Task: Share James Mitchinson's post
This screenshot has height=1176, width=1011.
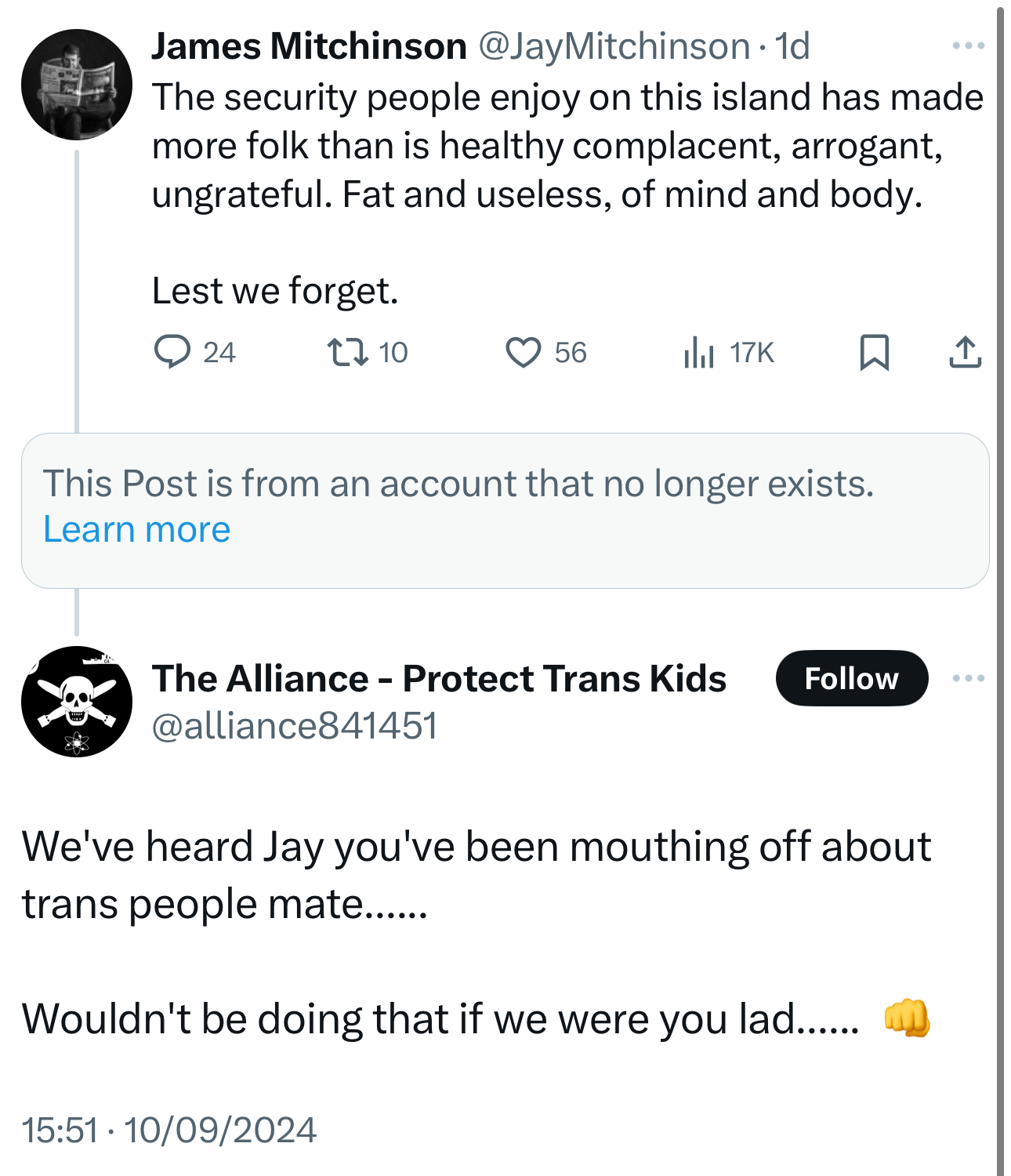Action: (965, 352)
